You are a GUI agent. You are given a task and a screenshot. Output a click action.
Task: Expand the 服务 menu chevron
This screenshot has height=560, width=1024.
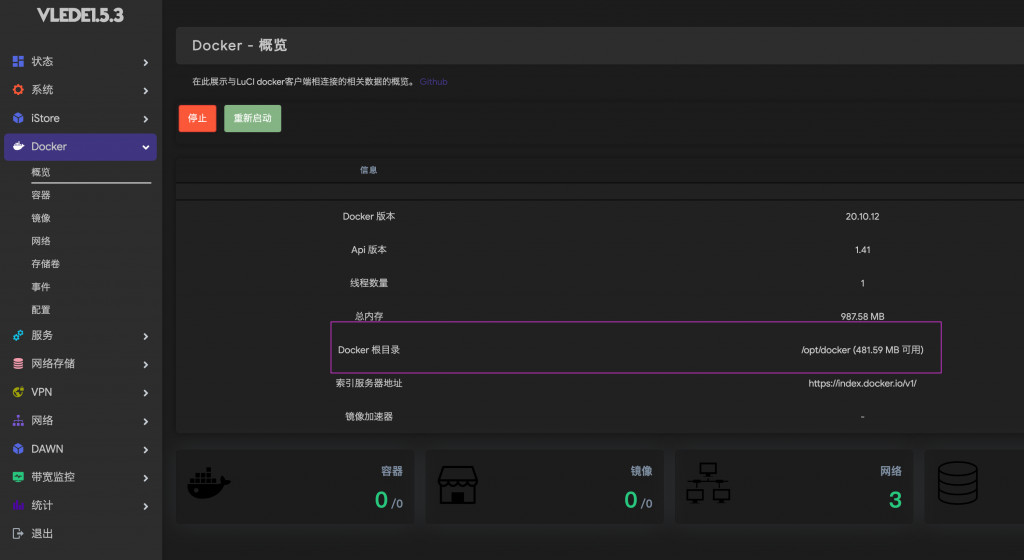tap(146, 336)
